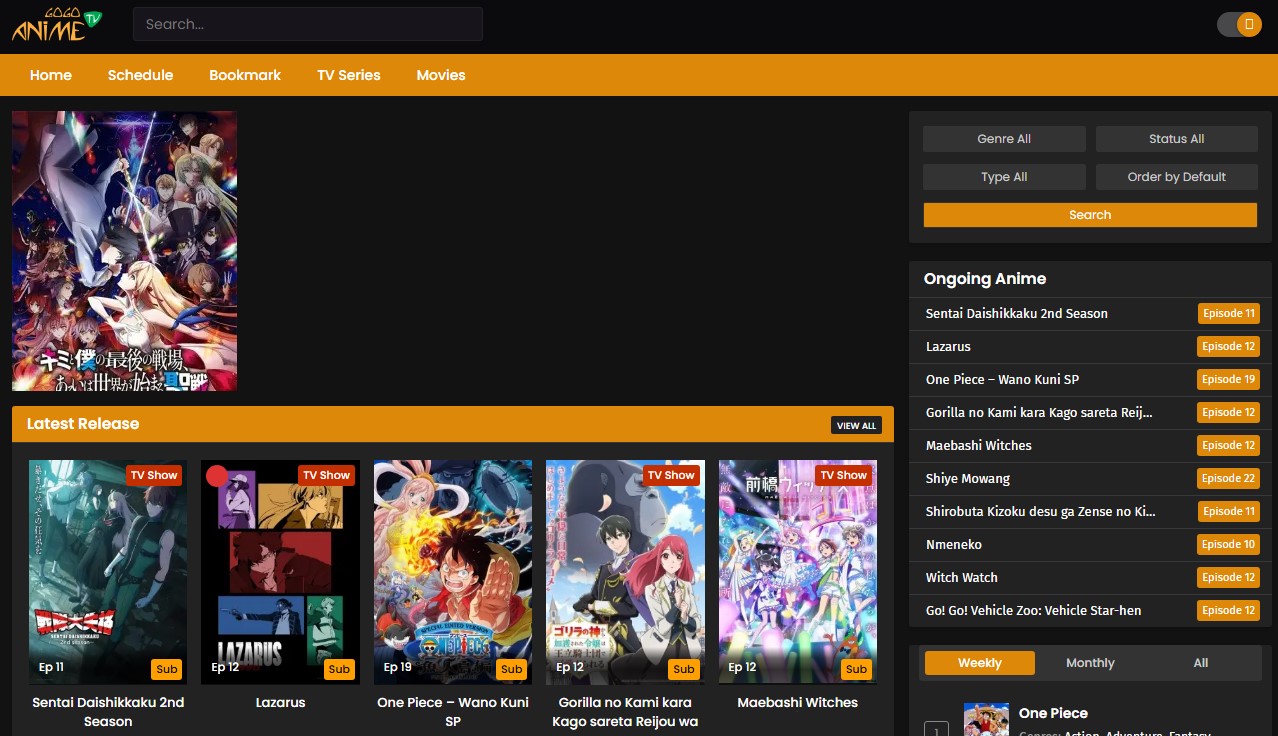Switch to the Weekly ranking tab
Screen dimensions: 1278x736
[980, 663]
